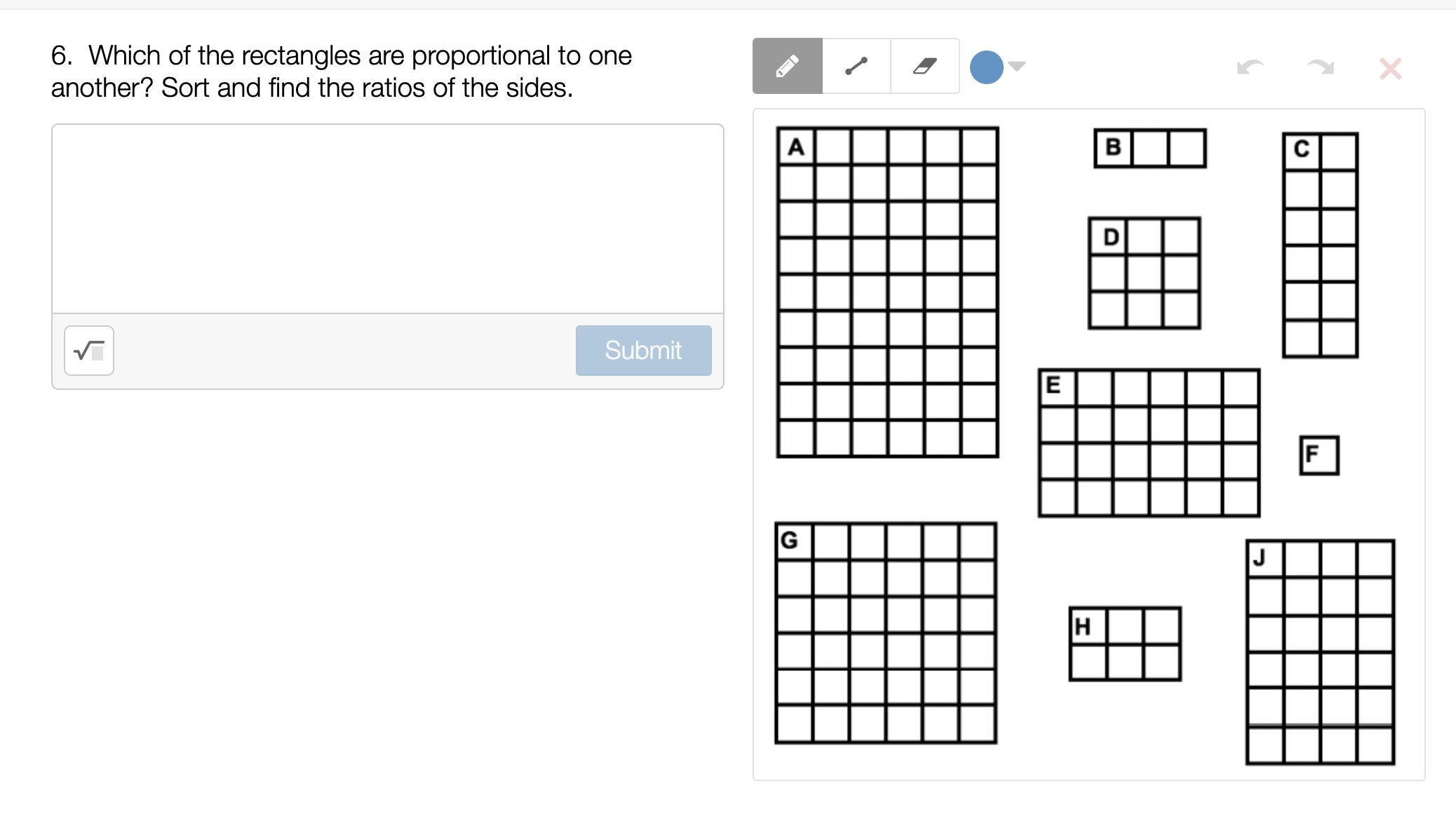Click rectangle D on the canvas
1456x826 pixels.
tap(1144, 273)
